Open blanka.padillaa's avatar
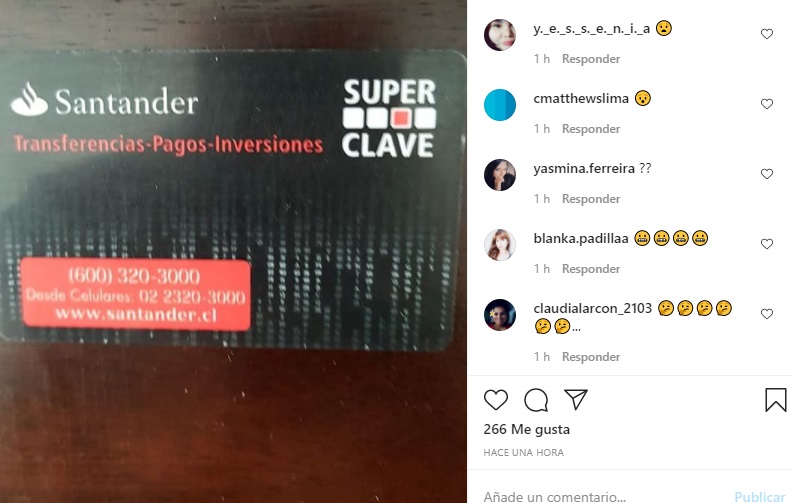Screen dimensions: 793x503 (x=500, y=245)
